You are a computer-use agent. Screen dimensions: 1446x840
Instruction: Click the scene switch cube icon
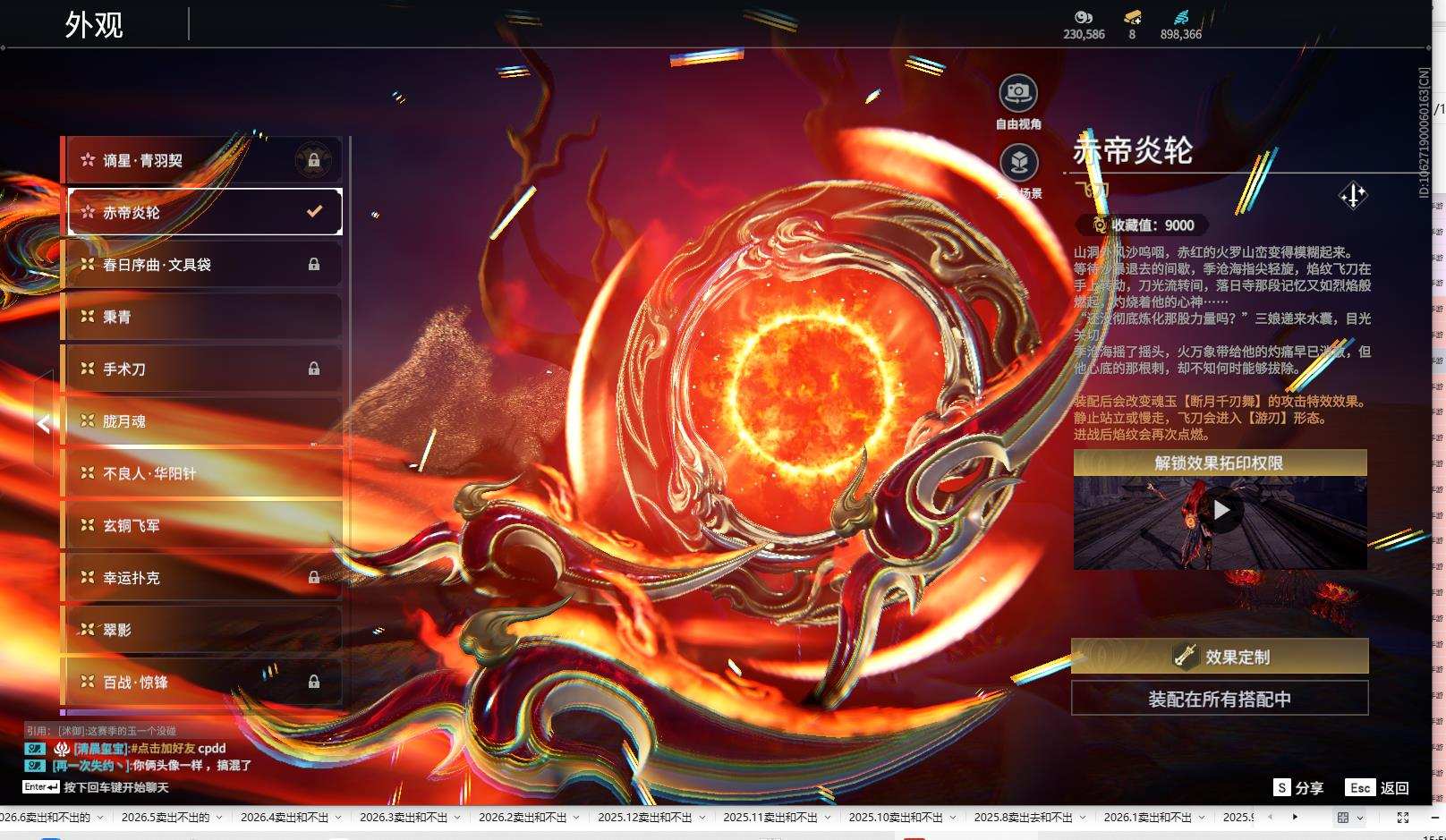tap(1018, 163)
